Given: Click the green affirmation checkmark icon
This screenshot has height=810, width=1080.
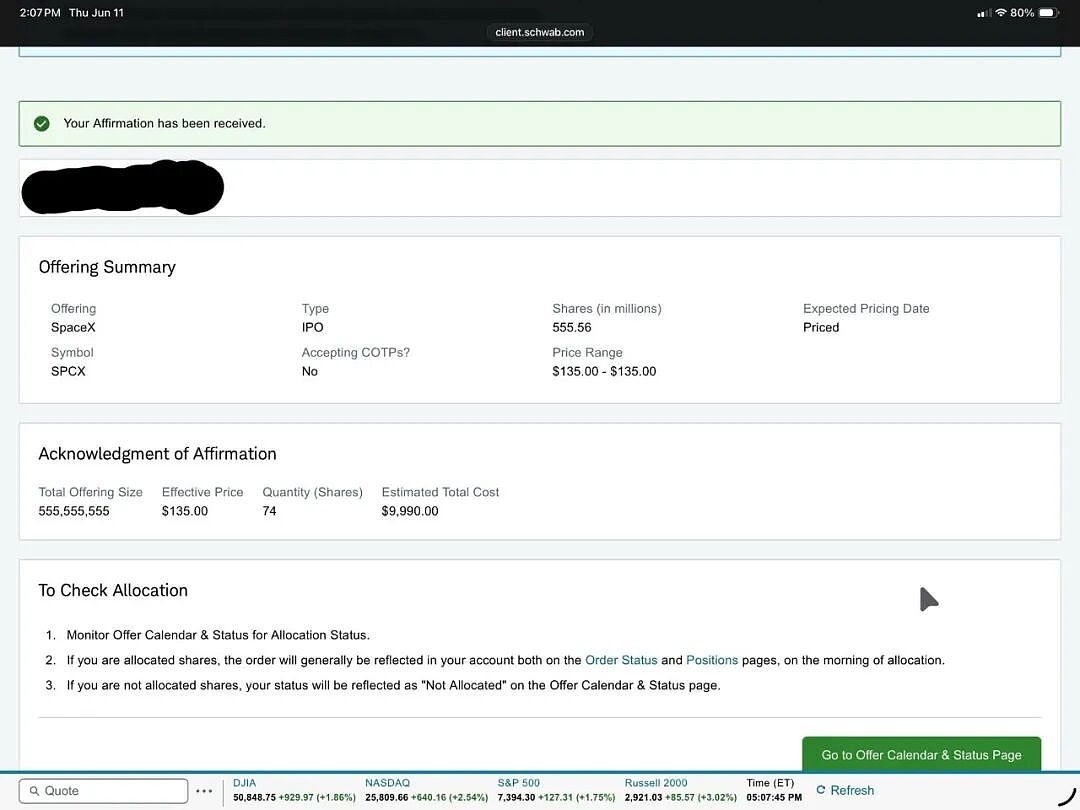Looking at the screenshot, I should (x=41, y=123).
